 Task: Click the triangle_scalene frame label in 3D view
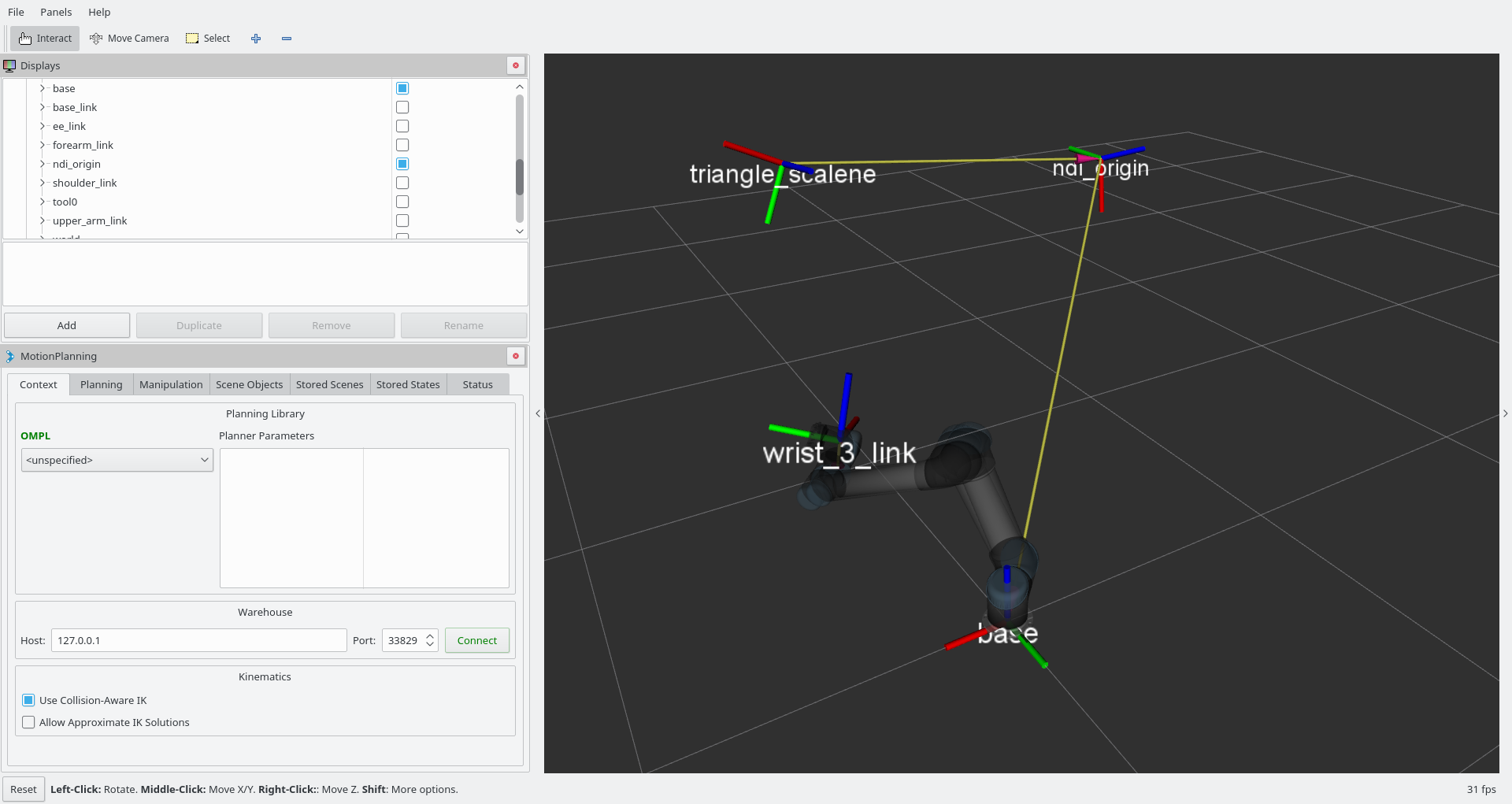pos(783,174)
